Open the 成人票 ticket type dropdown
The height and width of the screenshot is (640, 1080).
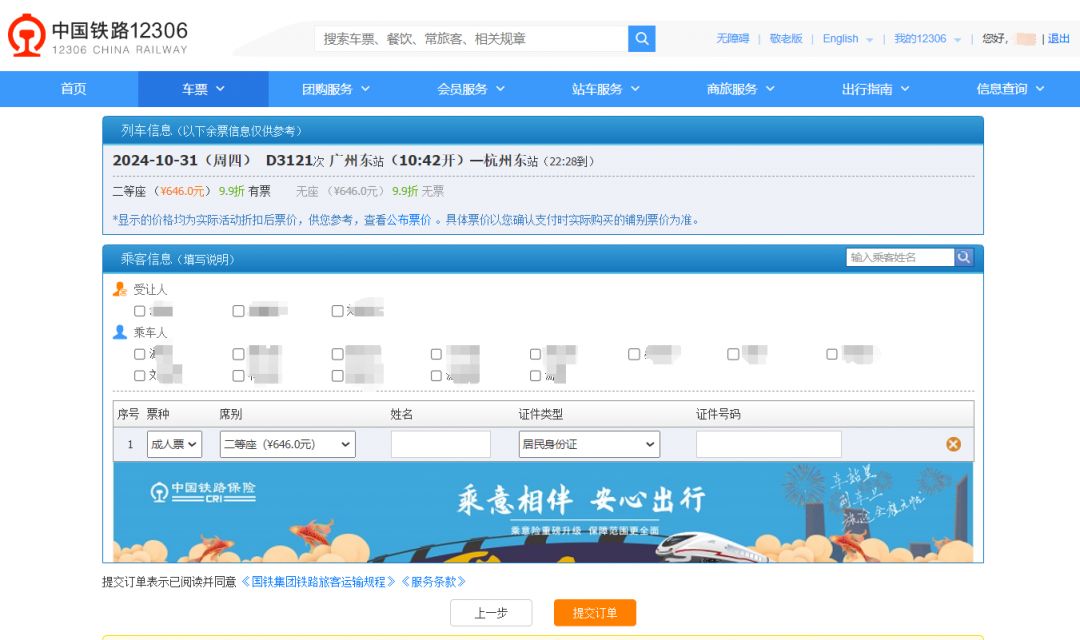(x=174, y=444)
